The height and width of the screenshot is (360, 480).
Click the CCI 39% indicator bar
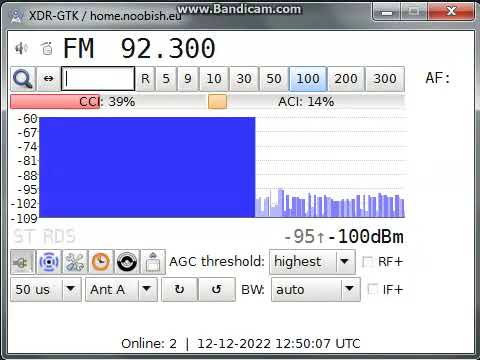[107, 102]
